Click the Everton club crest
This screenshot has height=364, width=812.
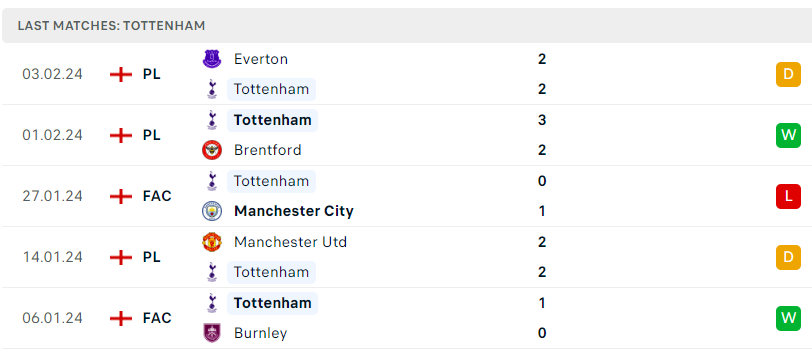(212, 59)
